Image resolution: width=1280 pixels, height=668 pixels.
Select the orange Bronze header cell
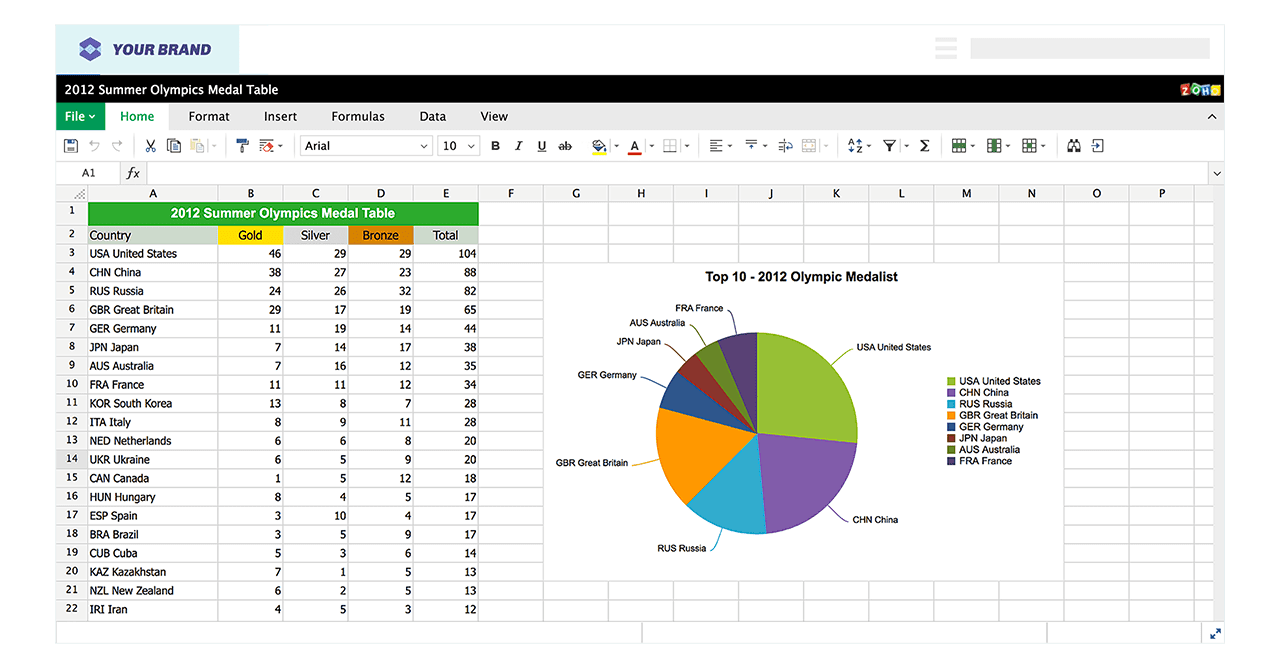(381, 235)
